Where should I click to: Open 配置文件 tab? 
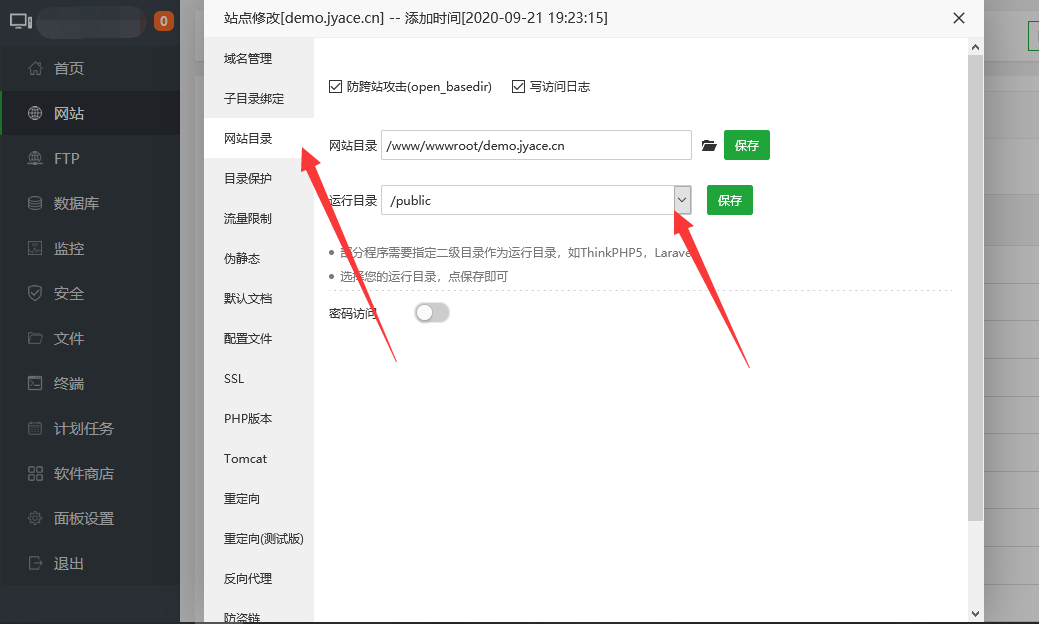coord(259,338)
